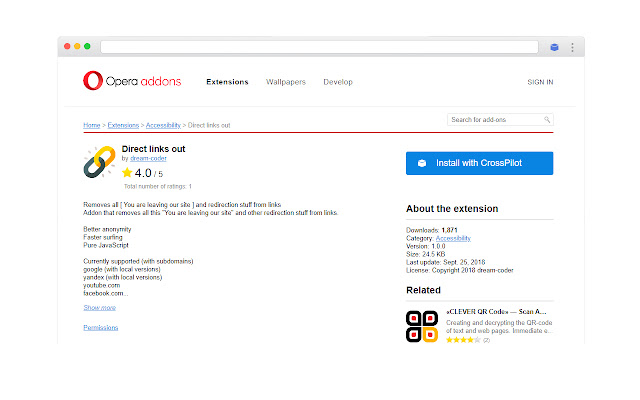Click the cube icon on the install button
The image size is (640, 400).
coord(422,163)
